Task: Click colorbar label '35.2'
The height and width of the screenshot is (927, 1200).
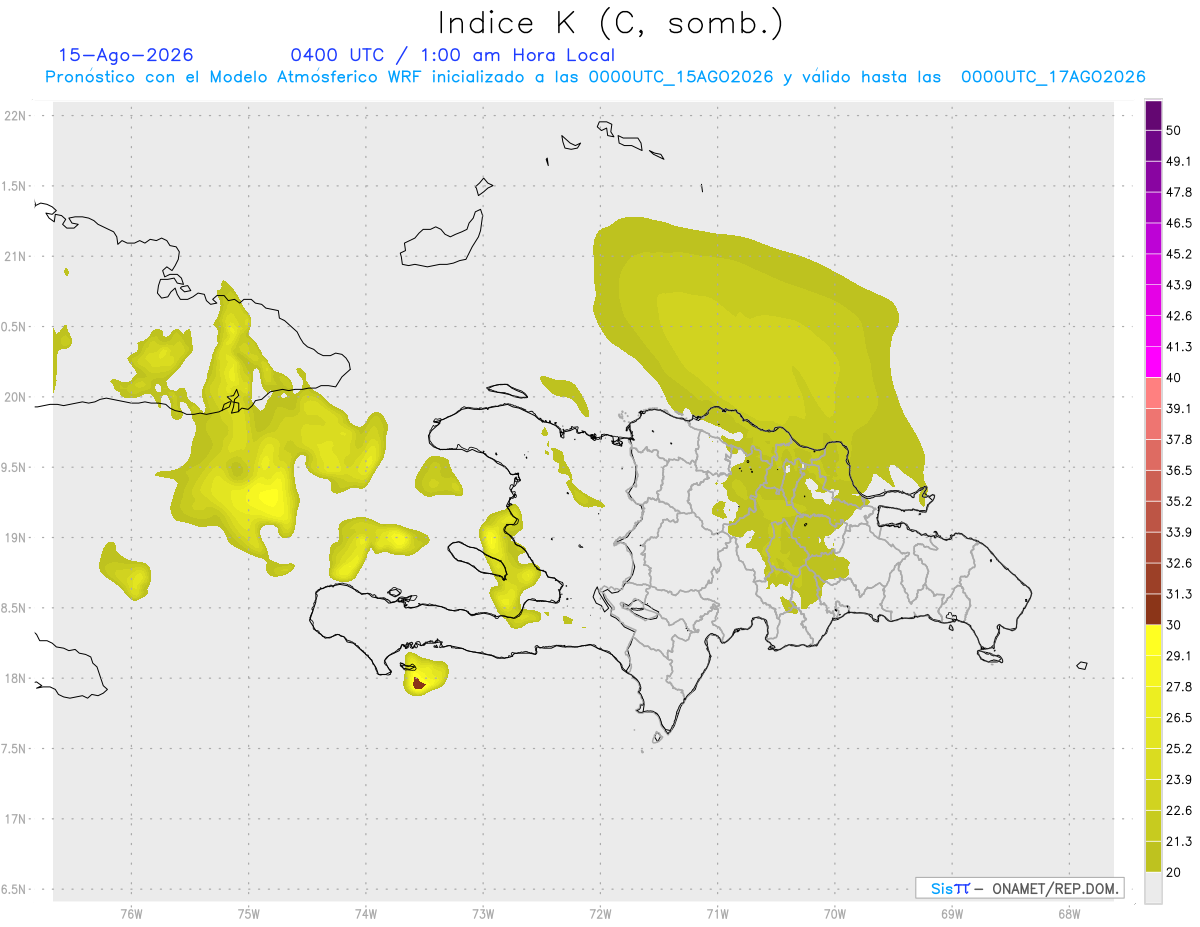Action: point(1179,501)
